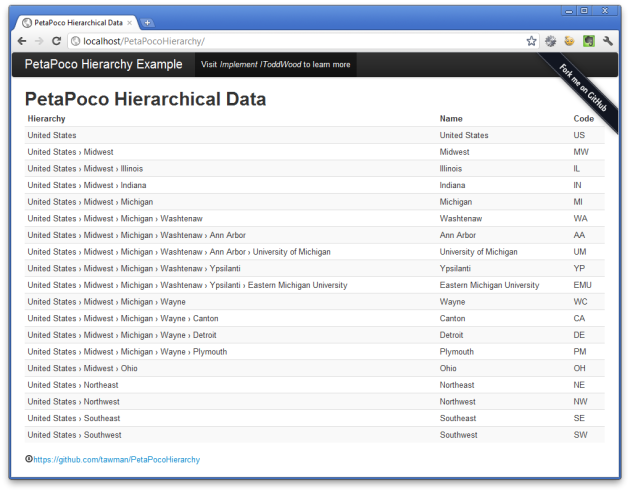Open the github.com/tawman/PetaPocoHierarchy link
The height and width of the screenshot is (492, 630).
(117, 459)
